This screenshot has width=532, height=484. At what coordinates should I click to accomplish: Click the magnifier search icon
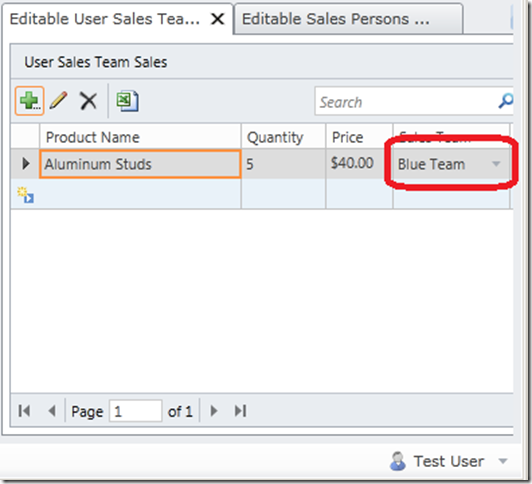click(x=506, y=101)
